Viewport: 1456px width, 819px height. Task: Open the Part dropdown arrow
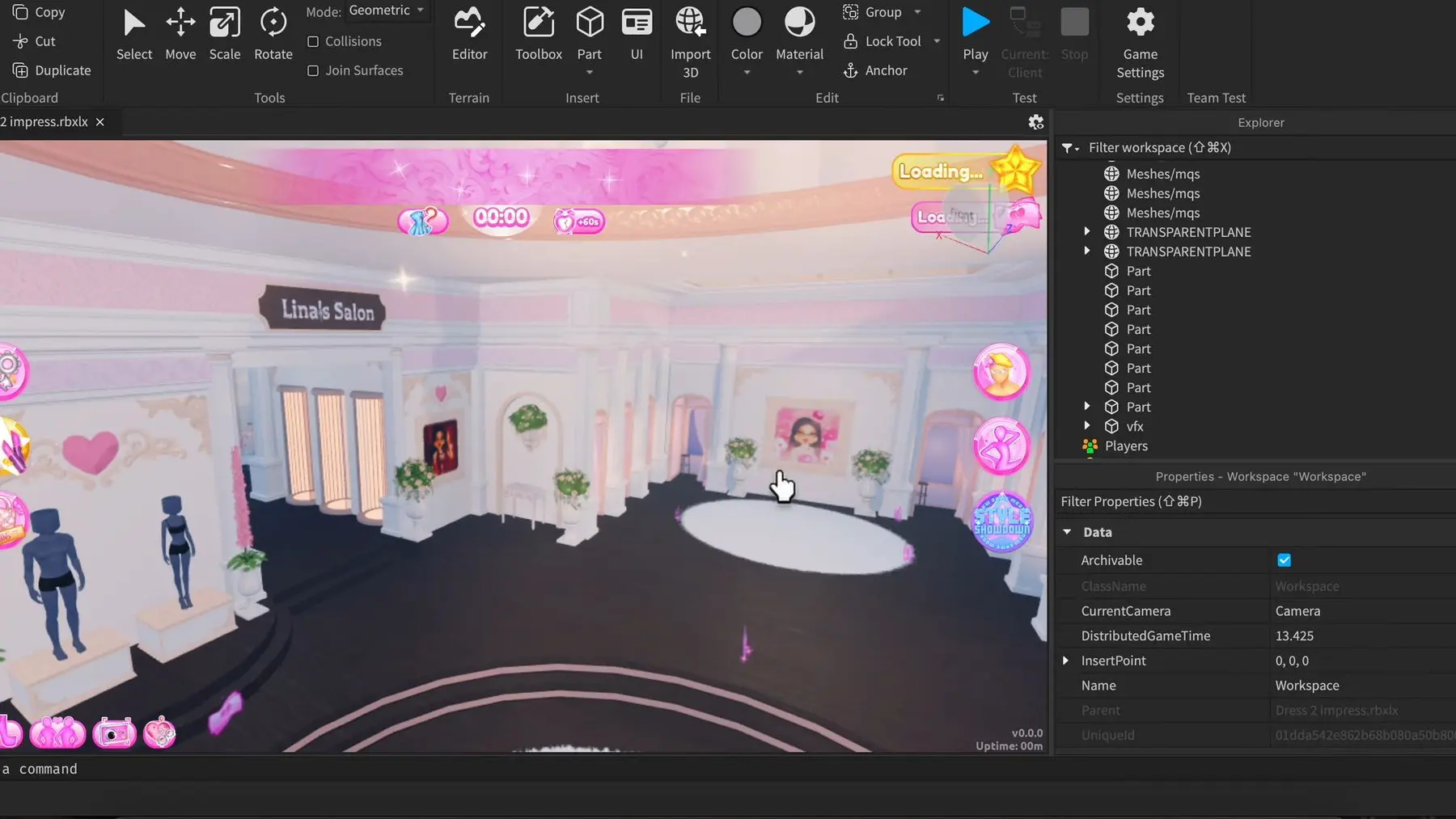click(x=590, y=73)
